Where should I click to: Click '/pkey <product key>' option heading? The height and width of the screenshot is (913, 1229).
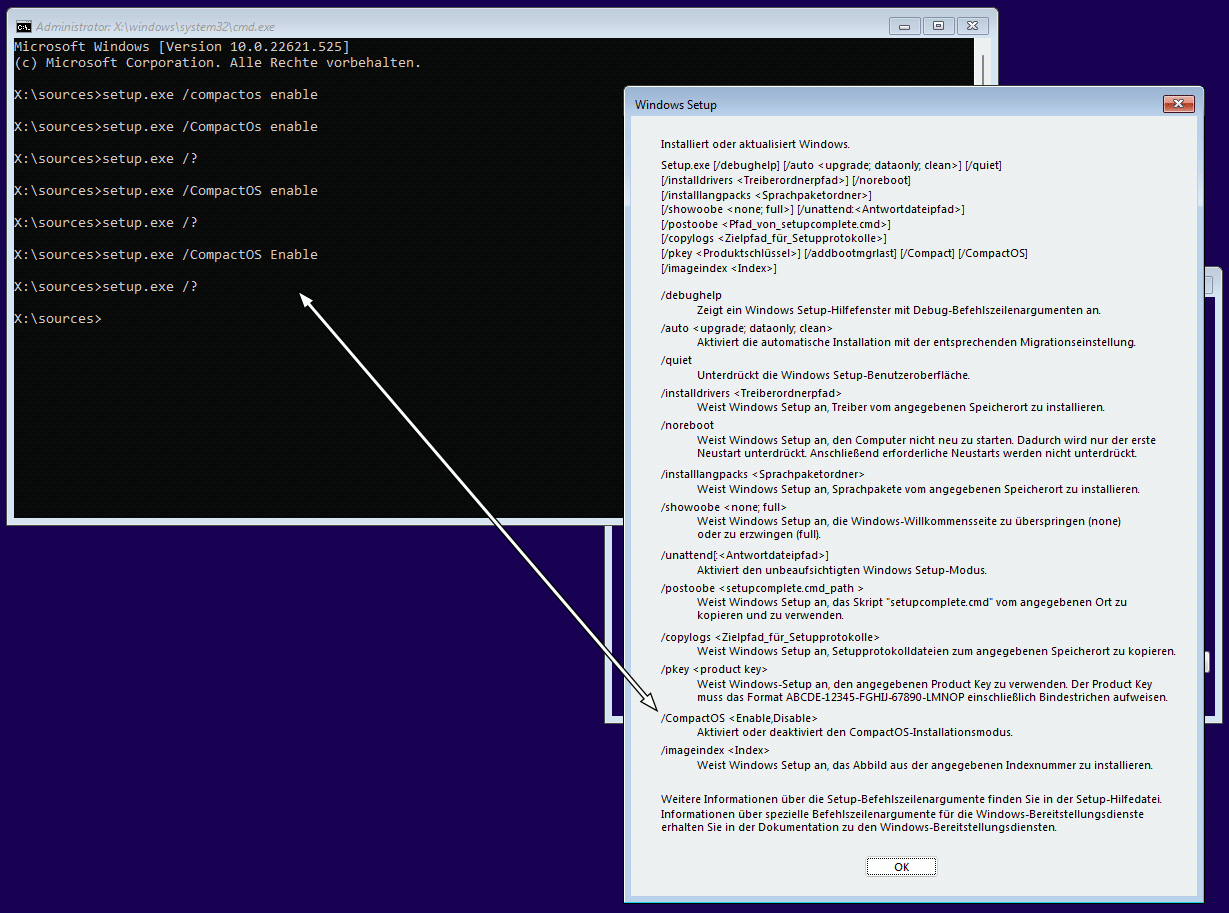tap(714, 669)
